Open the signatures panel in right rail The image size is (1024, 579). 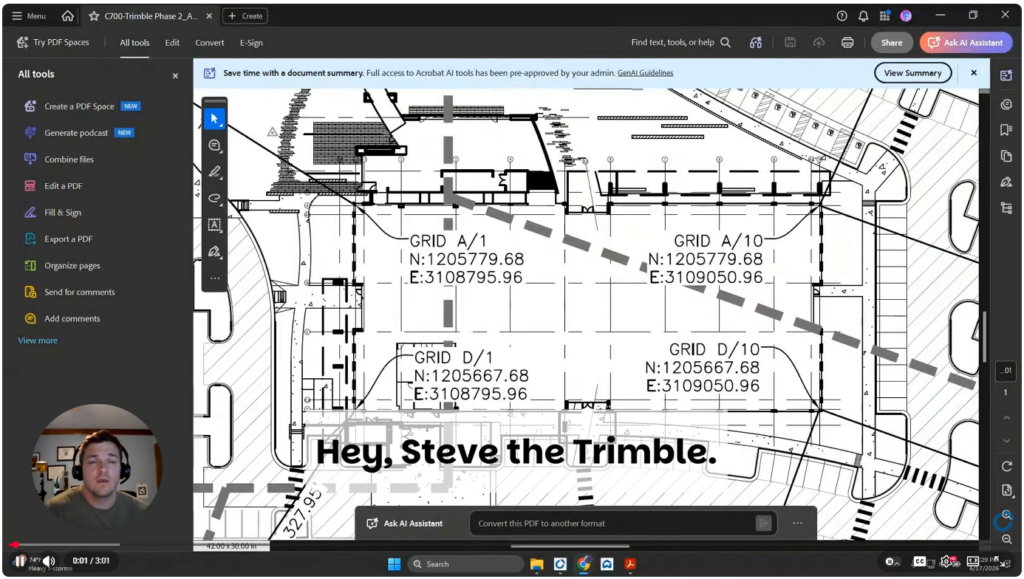pyautogui.click(x=1006, y=182)
